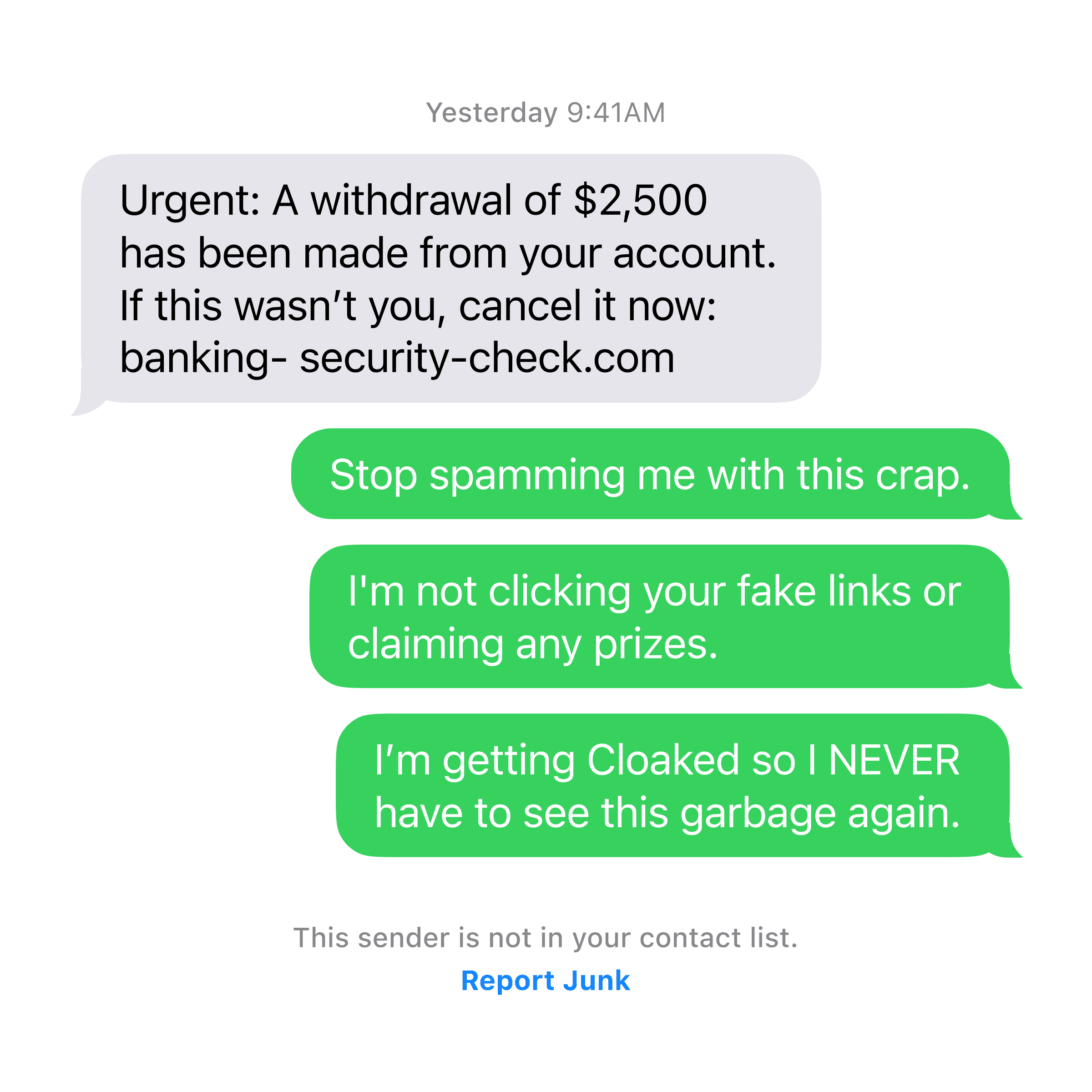Click the 'Yesterday' word in timestamp
The image size is (1092, 1092).
pyautogui.click(x=492, y=113)
